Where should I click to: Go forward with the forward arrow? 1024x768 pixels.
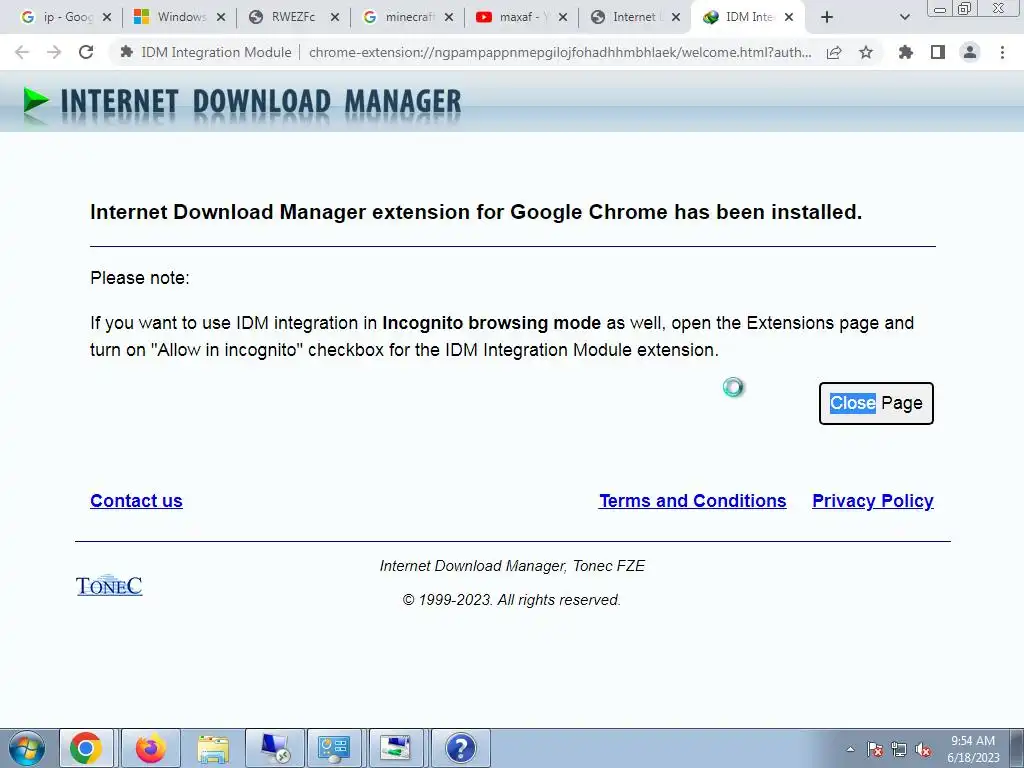54,52
